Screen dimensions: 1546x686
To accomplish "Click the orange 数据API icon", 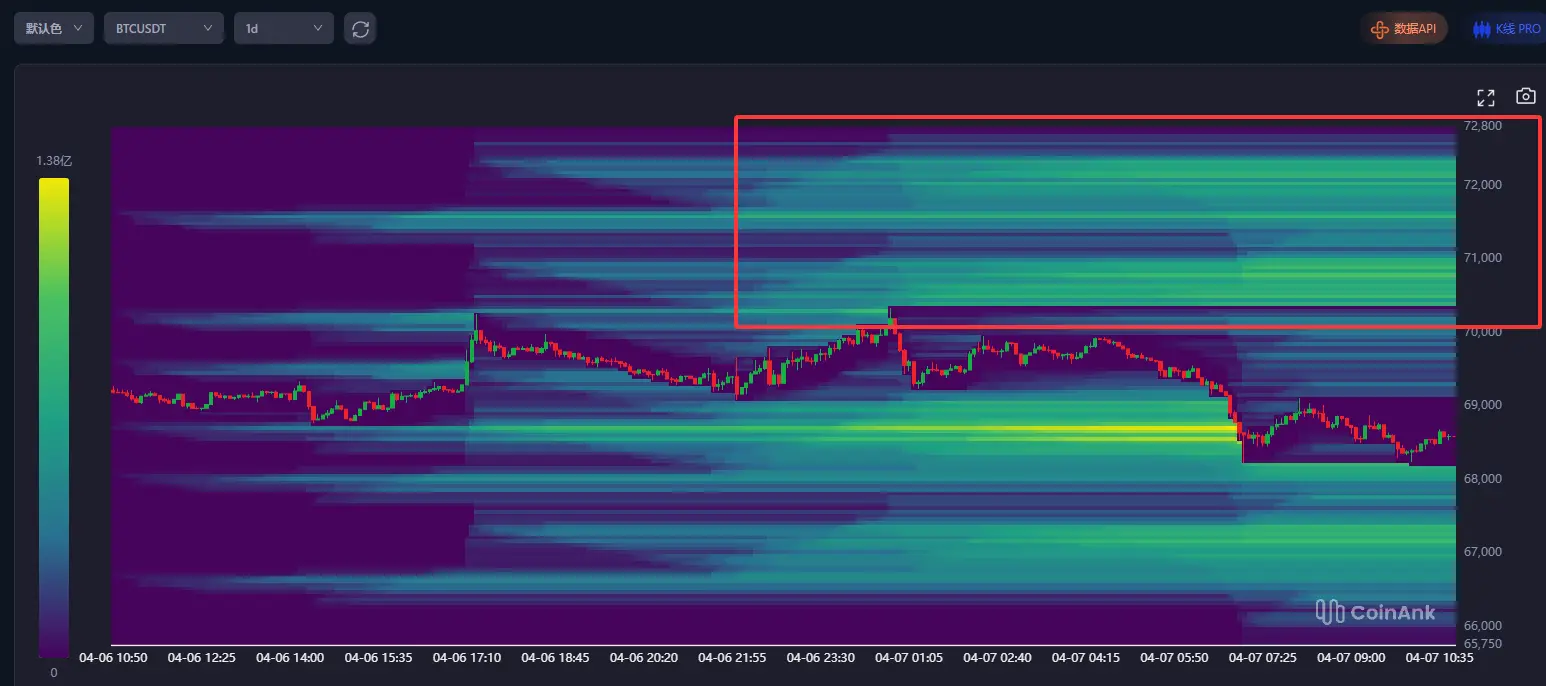I will [1380, 29].
